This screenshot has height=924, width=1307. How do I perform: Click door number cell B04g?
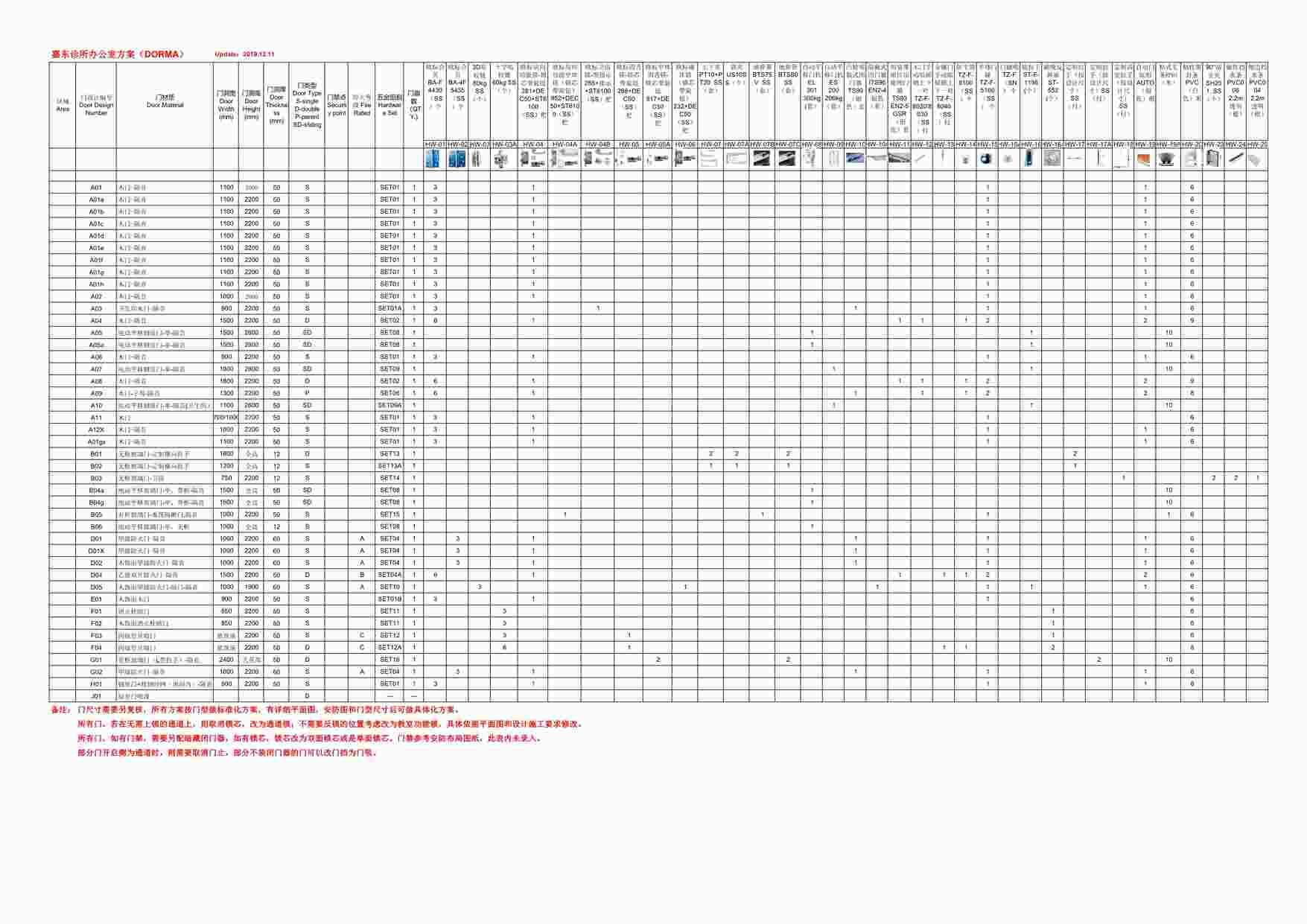(x=96, y=503)
